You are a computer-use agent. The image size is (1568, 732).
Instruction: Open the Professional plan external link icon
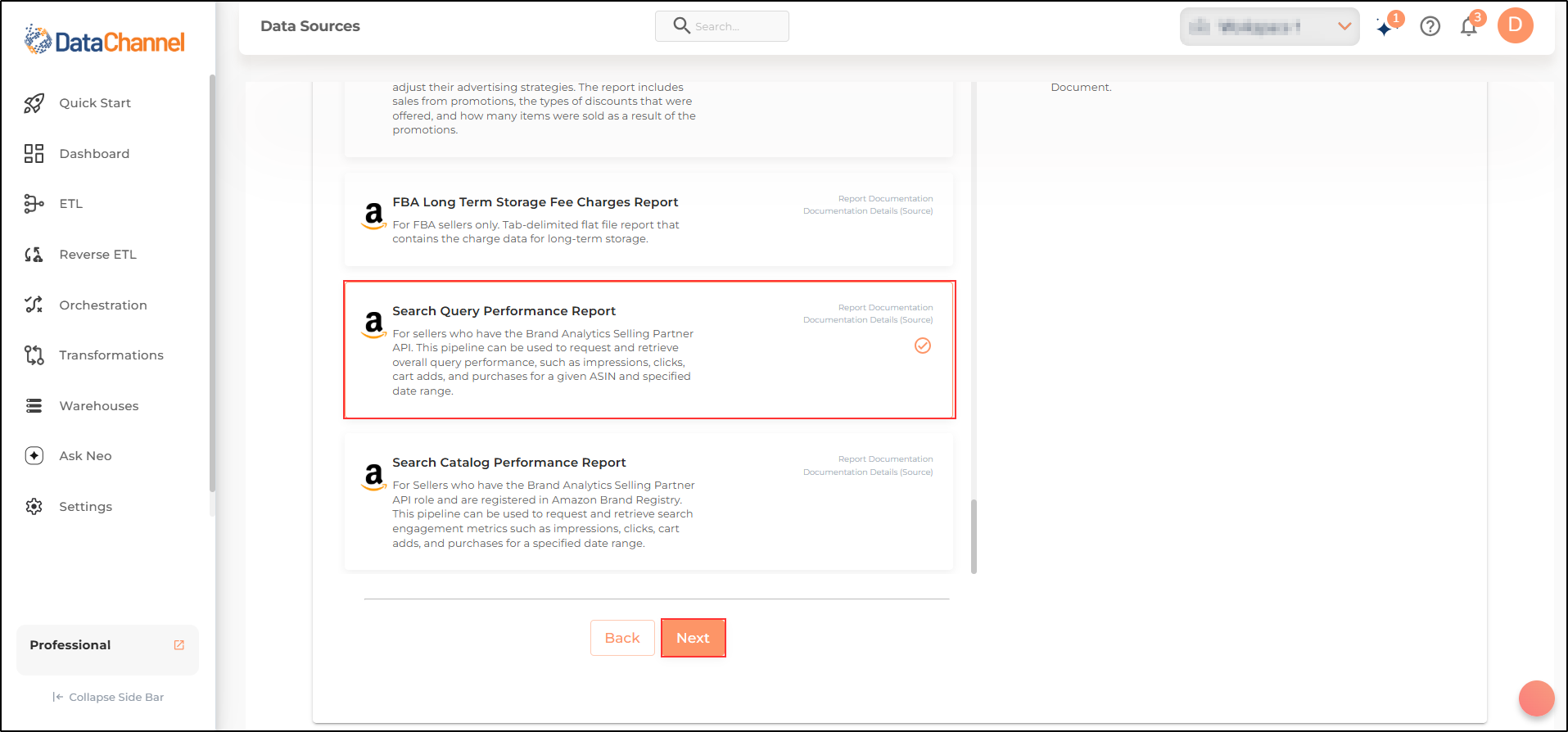(x=179, y=645)
